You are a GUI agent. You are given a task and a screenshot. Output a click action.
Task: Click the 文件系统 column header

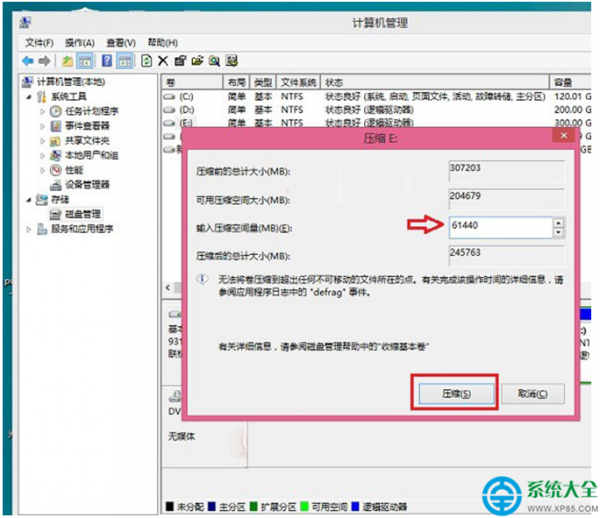click(x=298, y=82)
